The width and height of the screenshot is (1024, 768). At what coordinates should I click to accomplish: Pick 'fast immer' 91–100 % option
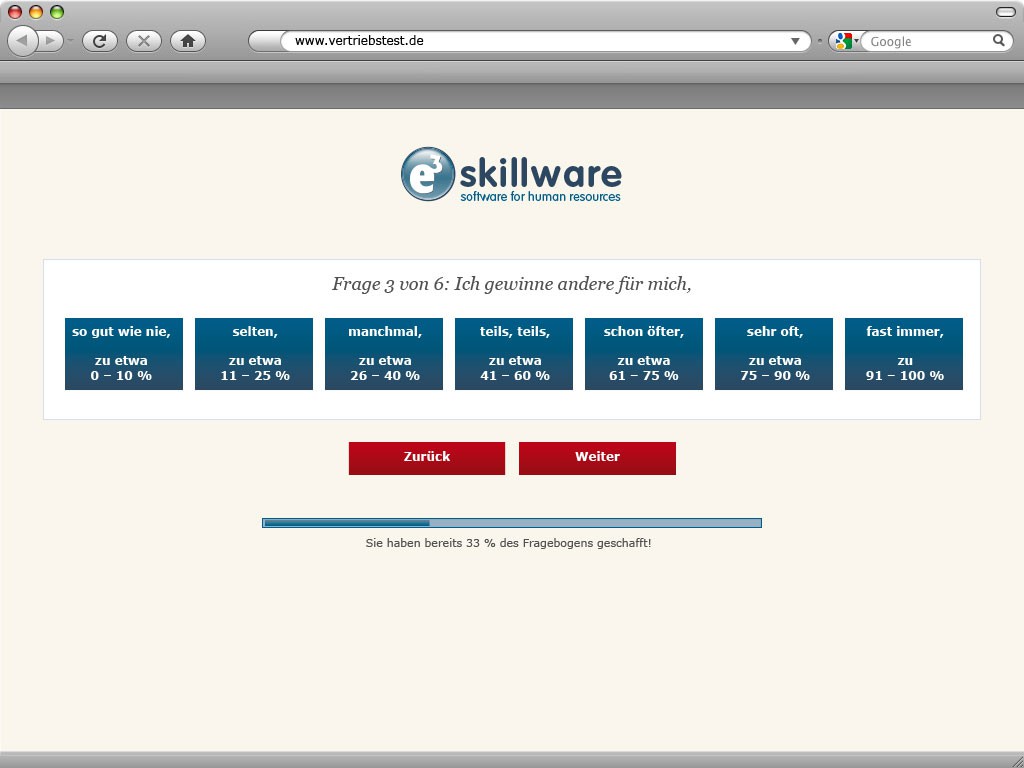904,354
